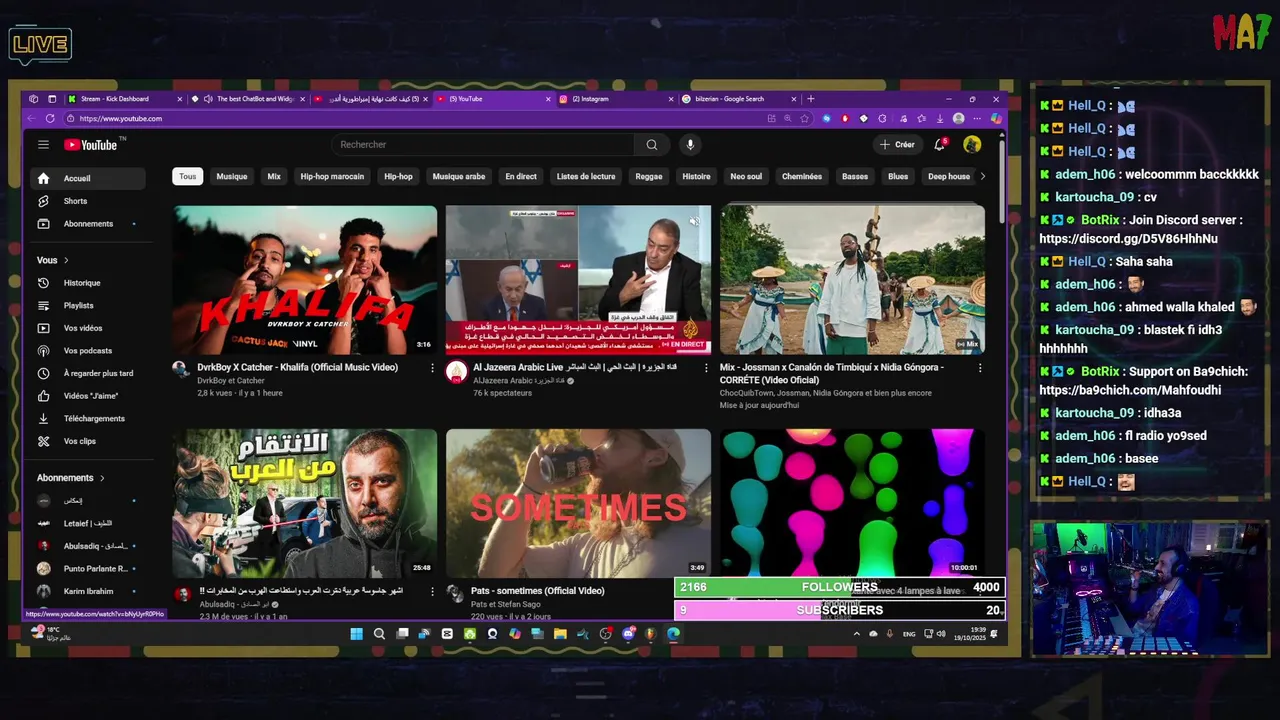Image resolution: width=1280 pixels, height=720 pixels.
Task: Open the Copilot icon at the toolbar end
Action: [996, 118]
